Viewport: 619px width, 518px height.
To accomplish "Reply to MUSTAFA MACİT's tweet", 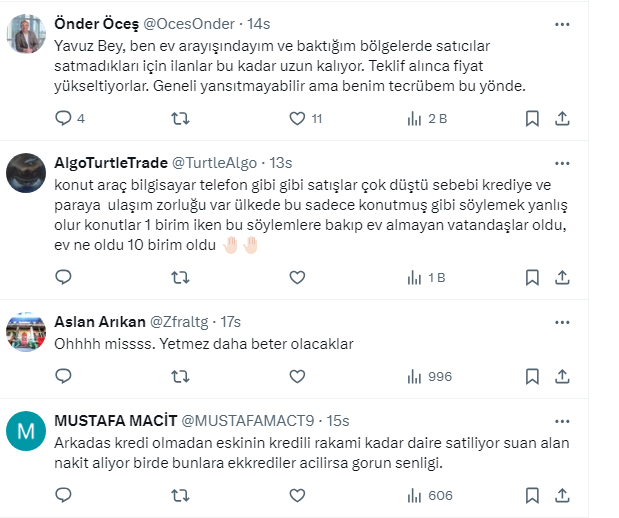I will [x=64, y=496].
